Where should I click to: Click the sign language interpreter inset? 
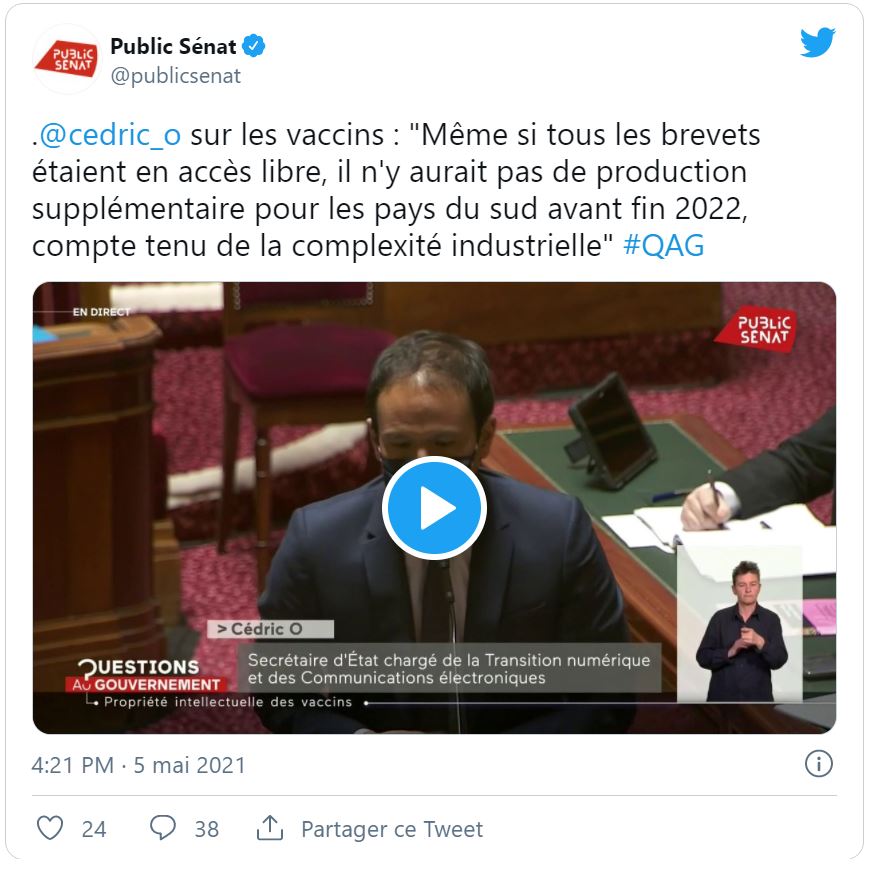pos(740,625)
